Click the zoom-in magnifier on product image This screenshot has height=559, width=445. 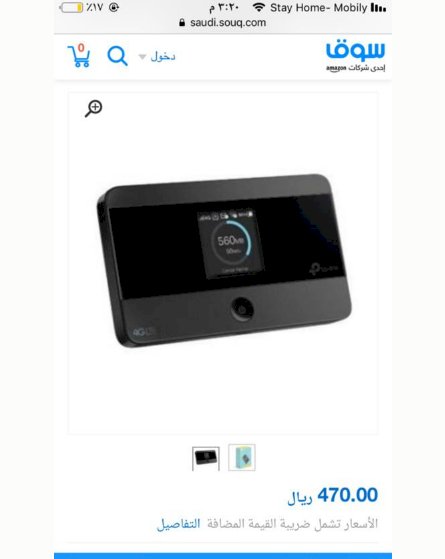coord(93,109)
